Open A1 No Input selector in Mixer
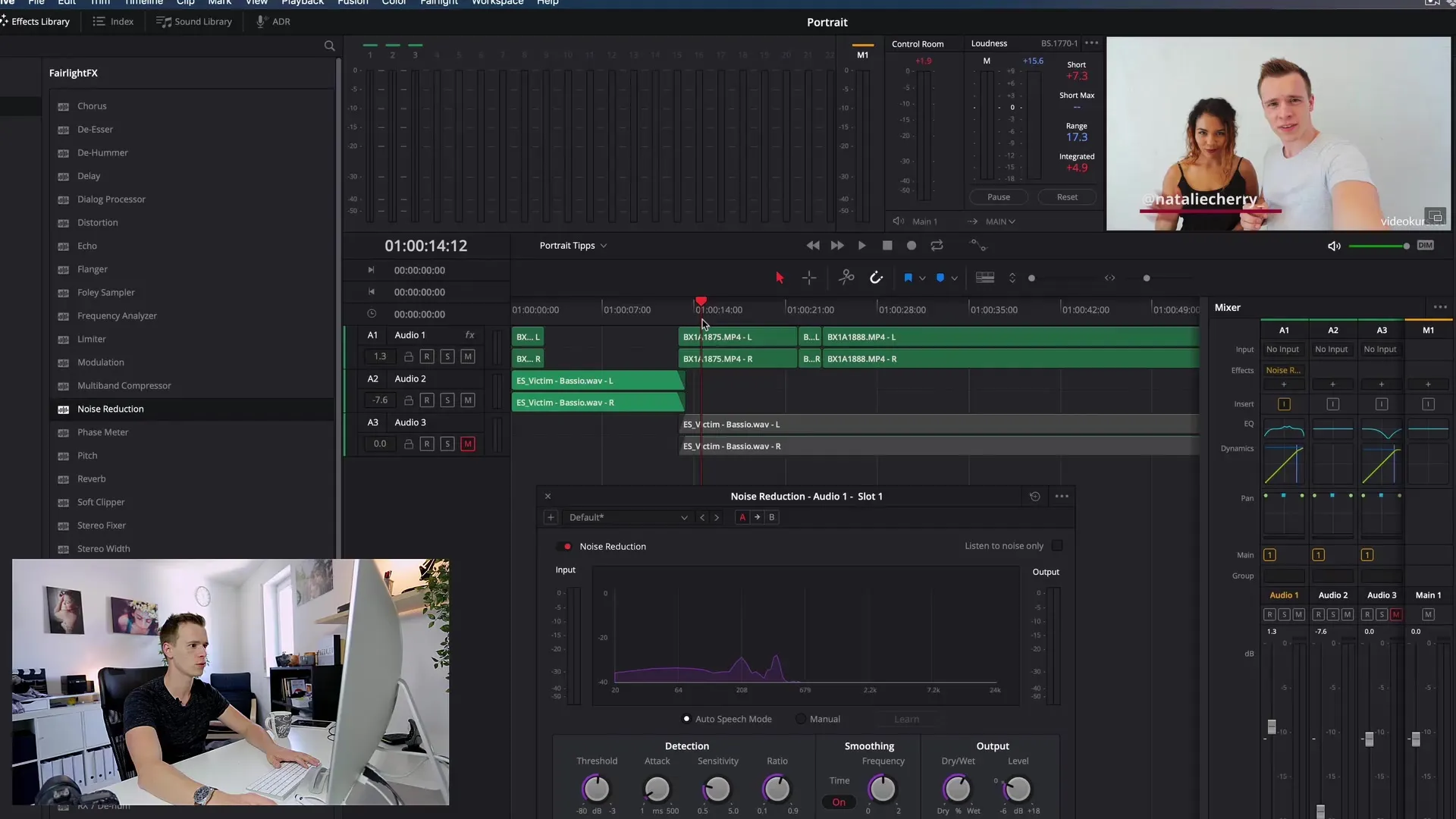Viewport: 1456px width, 819px height. point(1283,350)
